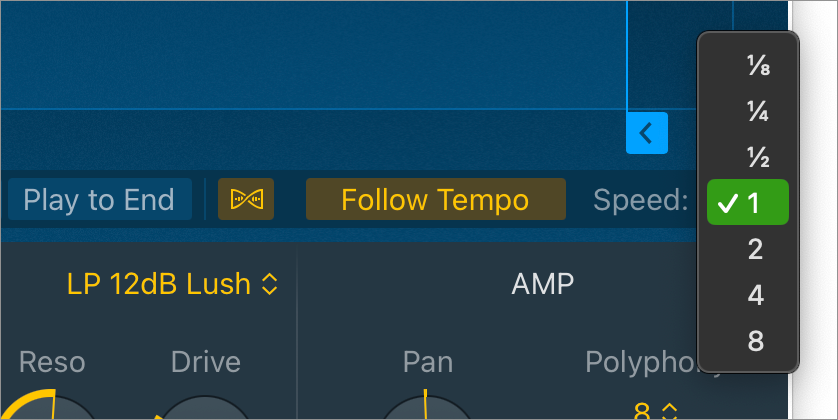Click the AMP section header

tap(543, 284)
